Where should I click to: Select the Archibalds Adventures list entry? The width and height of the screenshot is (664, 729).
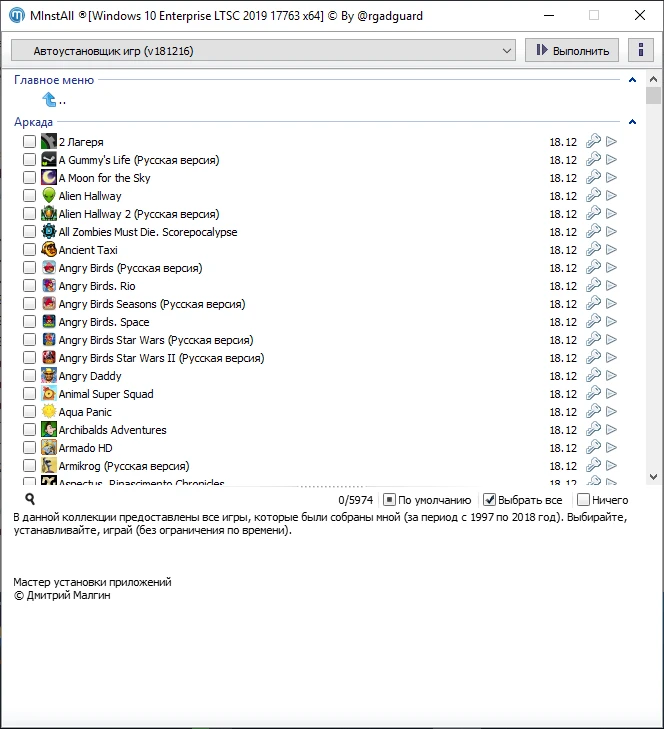(x=112, y=430)
